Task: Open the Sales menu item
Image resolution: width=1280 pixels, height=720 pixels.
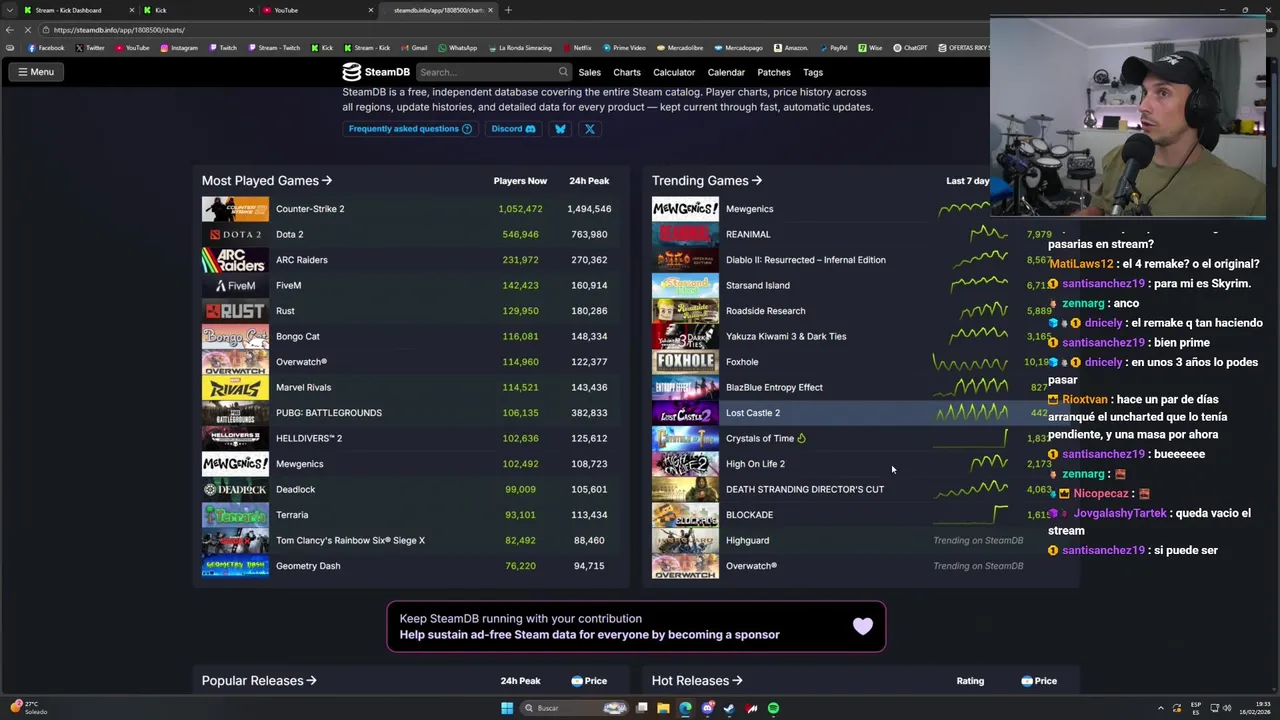Action: (589, 72)
